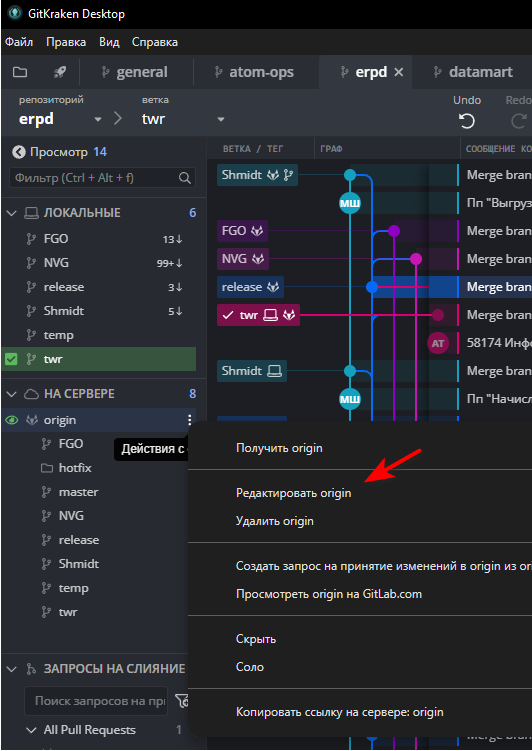
Task: Open the Правка menu
Action: (66, 42)
